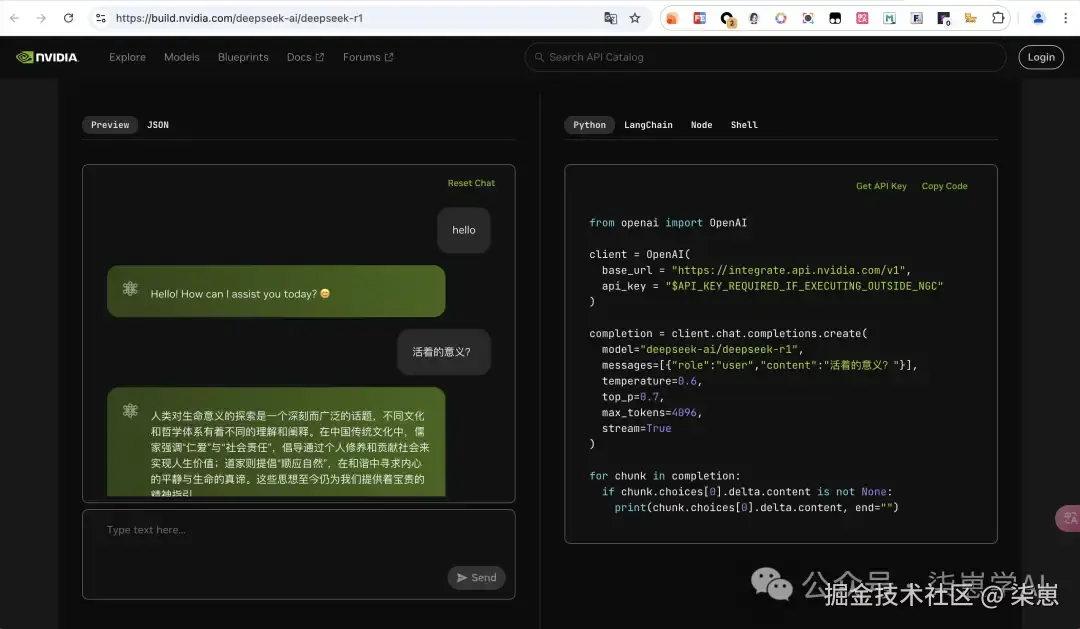Screen dimensions: 1080x629
Task: Click the translate page icon
Action: pos(610,18)
